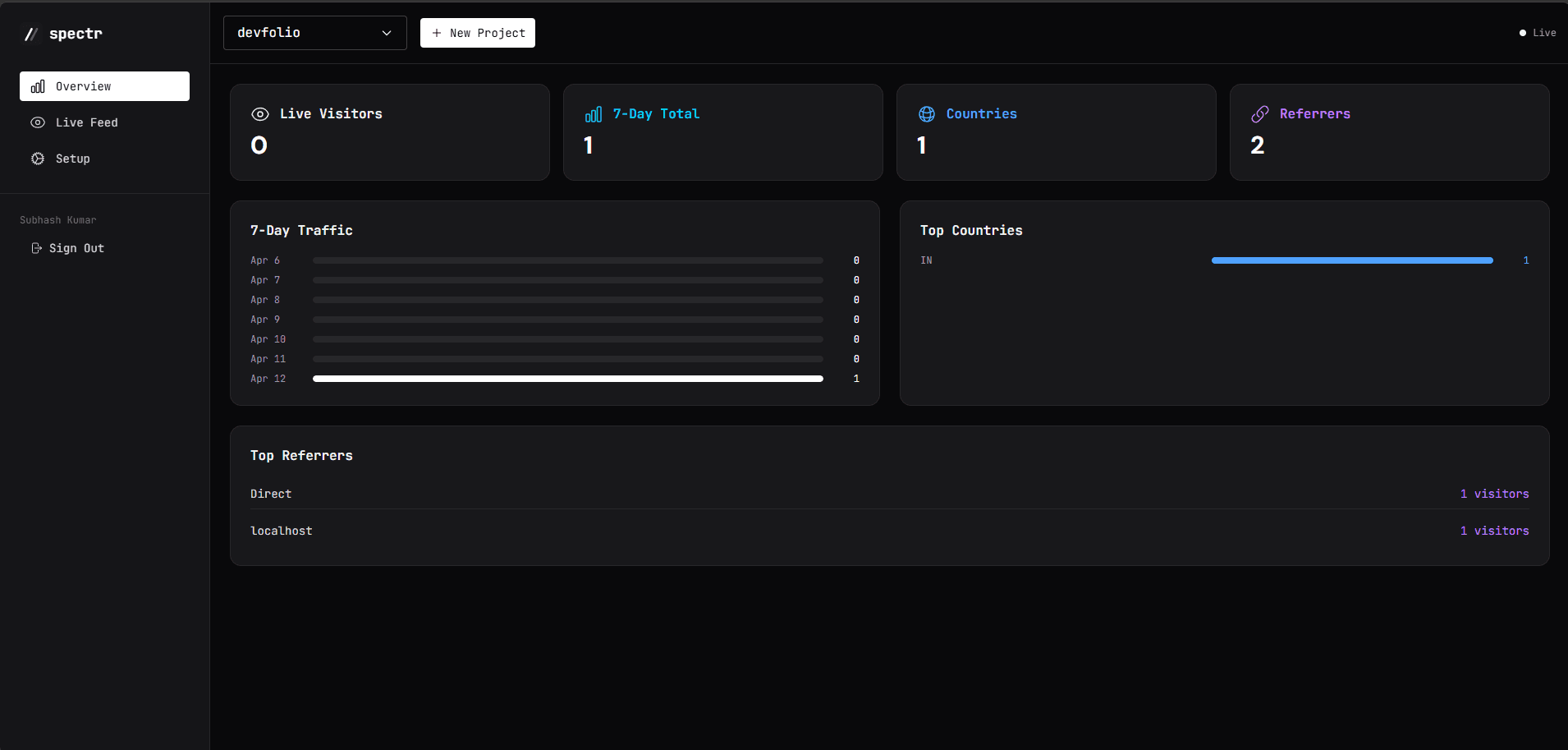
Task: Click the Apr 7 date label
Action: coord(265,280)
